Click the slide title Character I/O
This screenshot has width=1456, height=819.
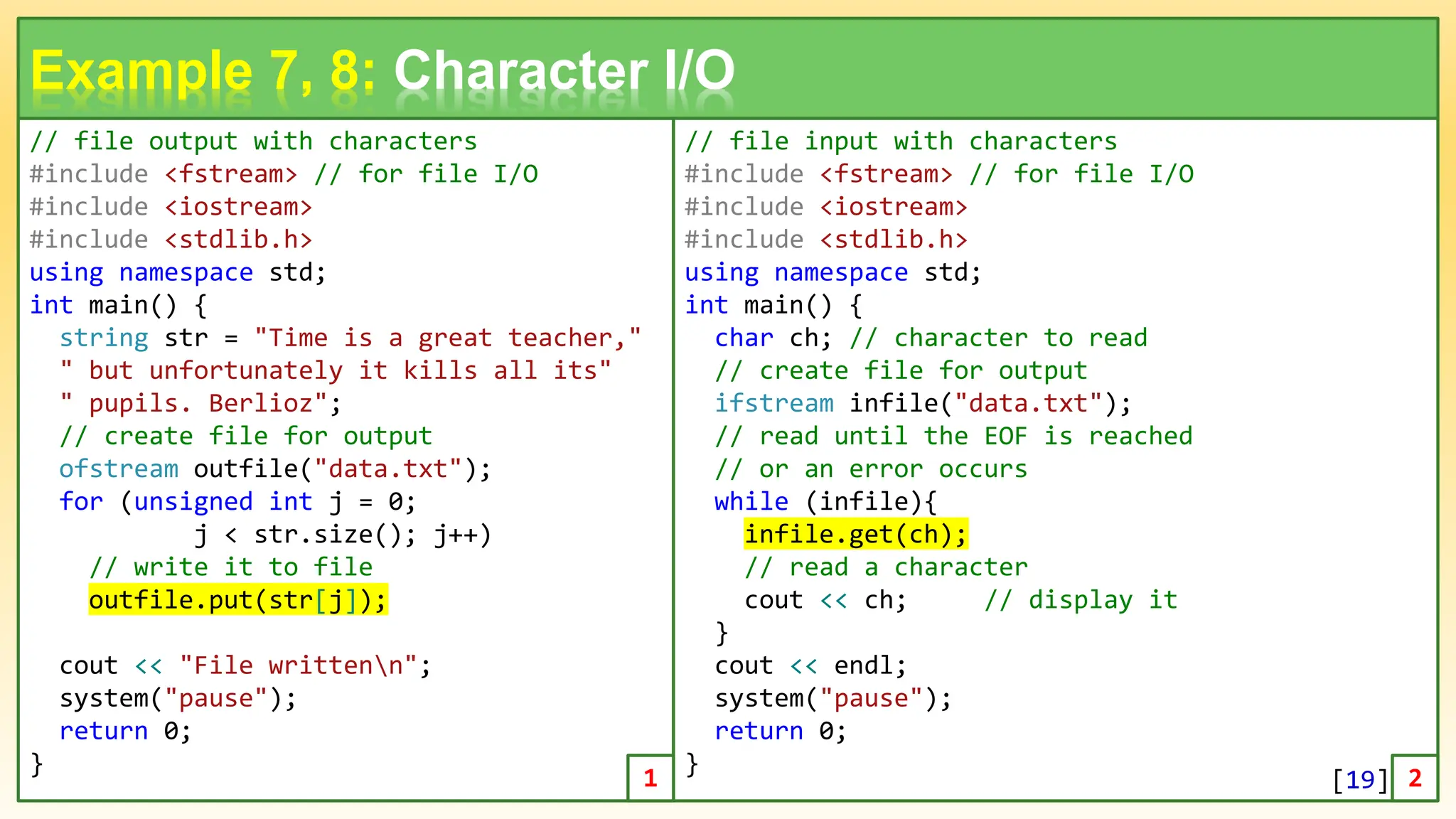(563, 71)
